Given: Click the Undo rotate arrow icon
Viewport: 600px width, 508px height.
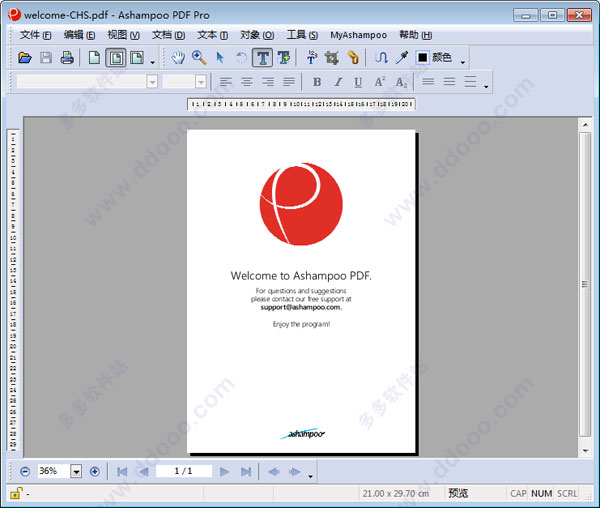Looking at the screenshot, I should [241, 58].
